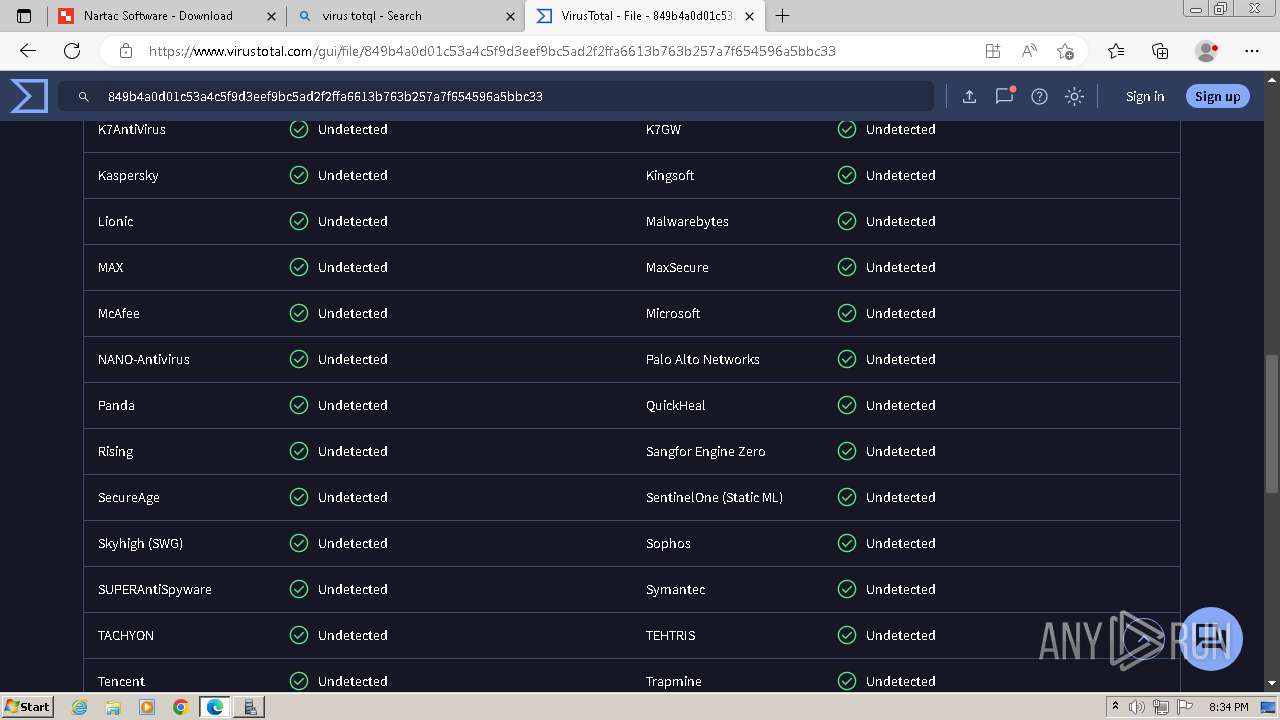
Task: Reload the page with refresh icon
Action: click(72, 51)
